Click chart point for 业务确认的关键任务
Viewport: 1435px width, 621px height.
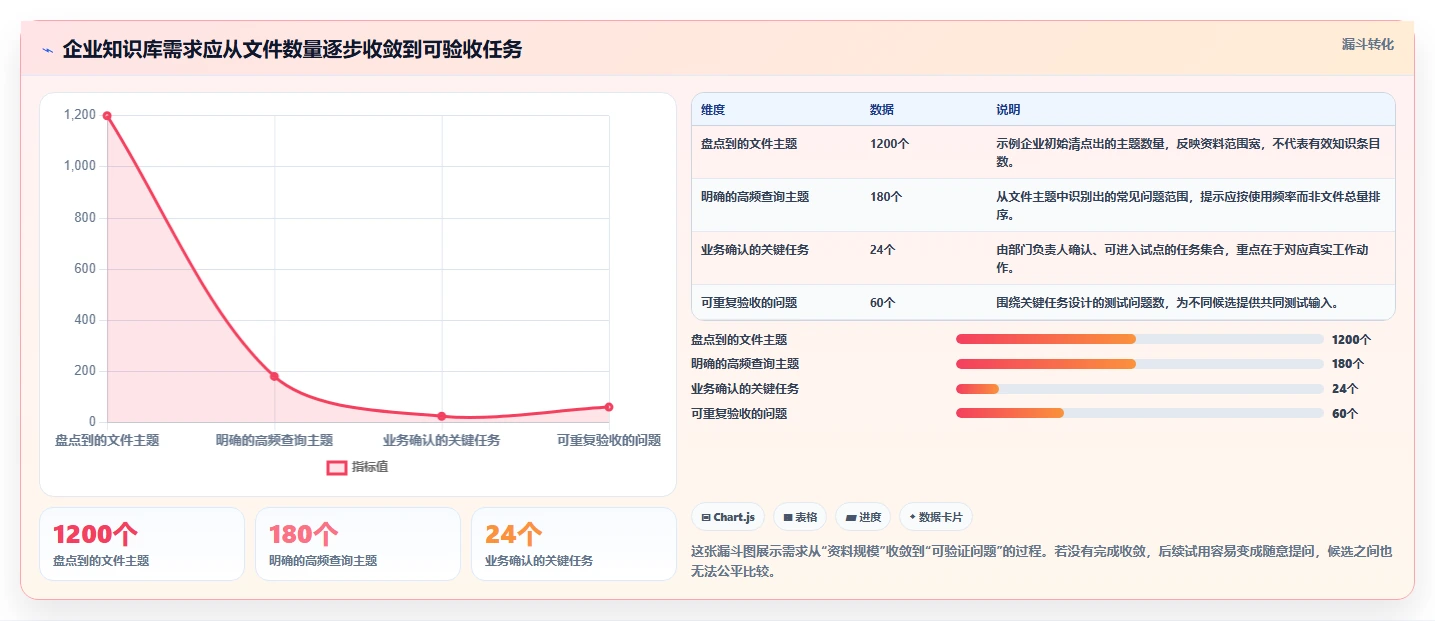(x=442, y=416)
